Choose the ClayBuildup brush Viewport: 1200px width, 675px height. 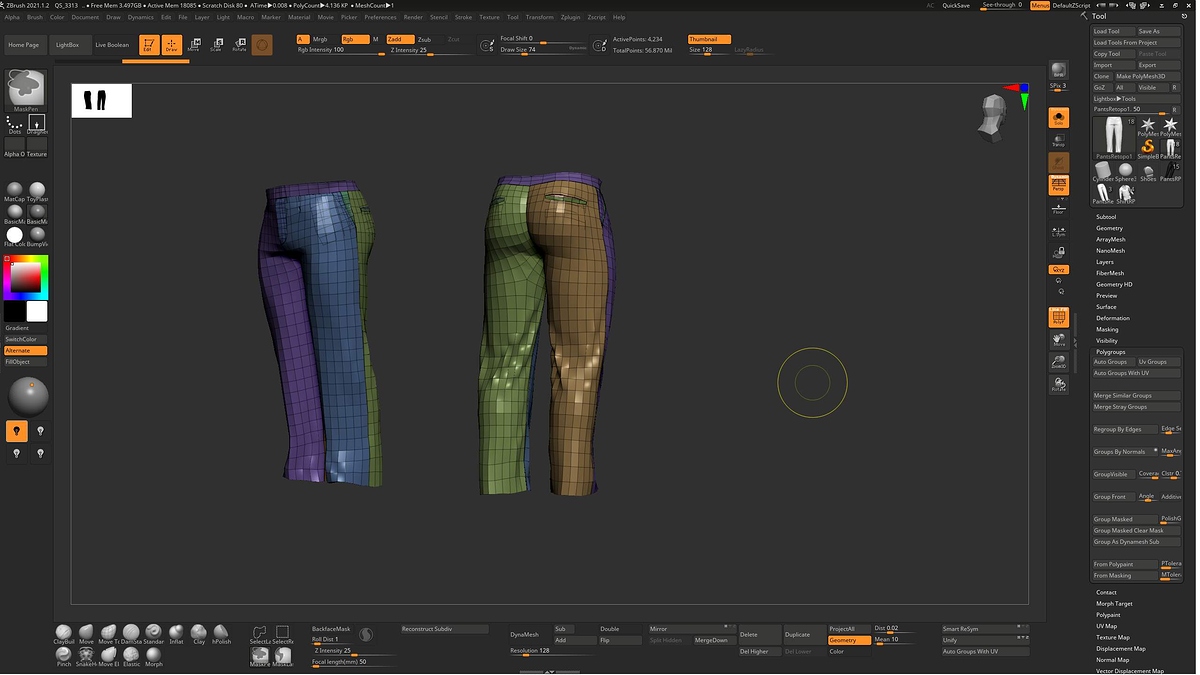[x=64, y=634]
